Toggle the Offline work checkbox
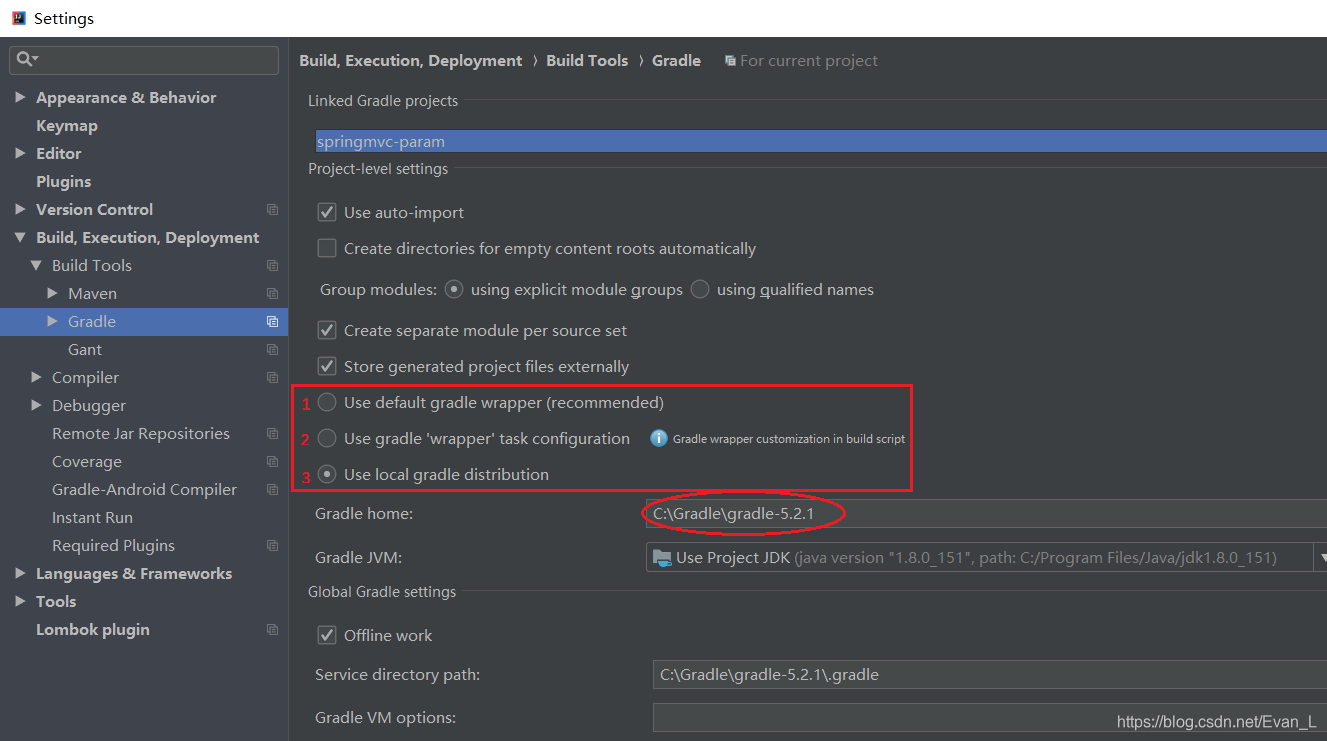This screenshot has width=1327, height=741. tap(326, 635)
